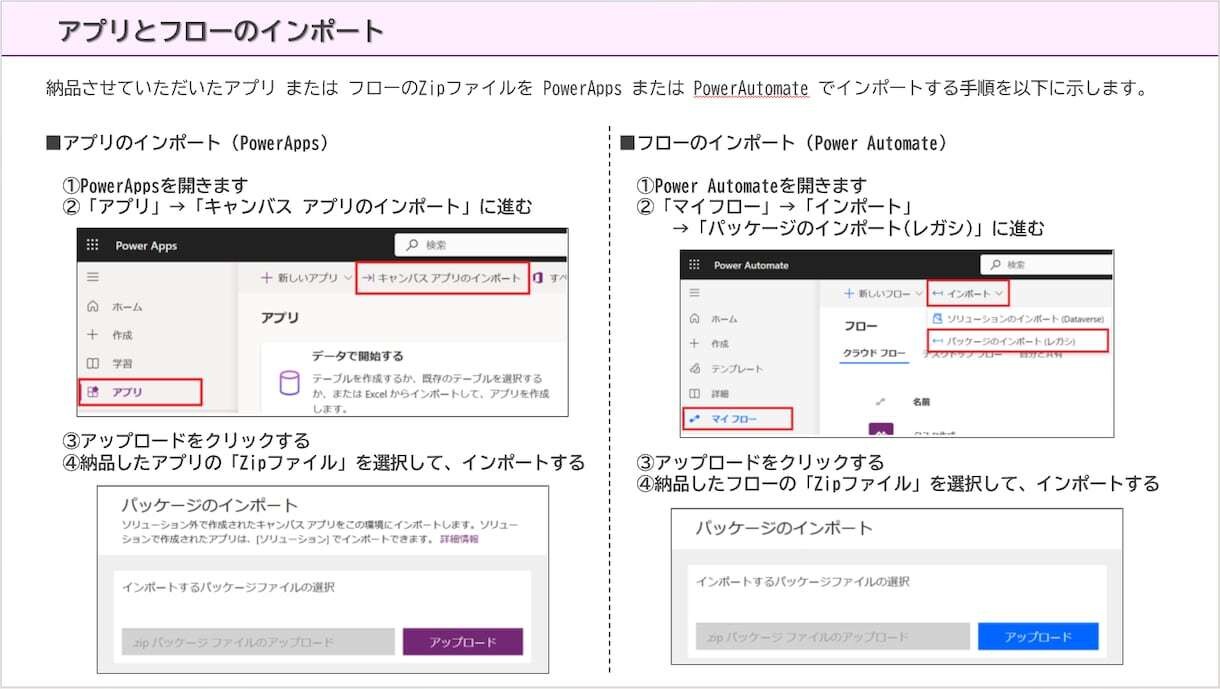Click the Power Apps title in header
The image size is (1220, 689).
pos(146,245)
